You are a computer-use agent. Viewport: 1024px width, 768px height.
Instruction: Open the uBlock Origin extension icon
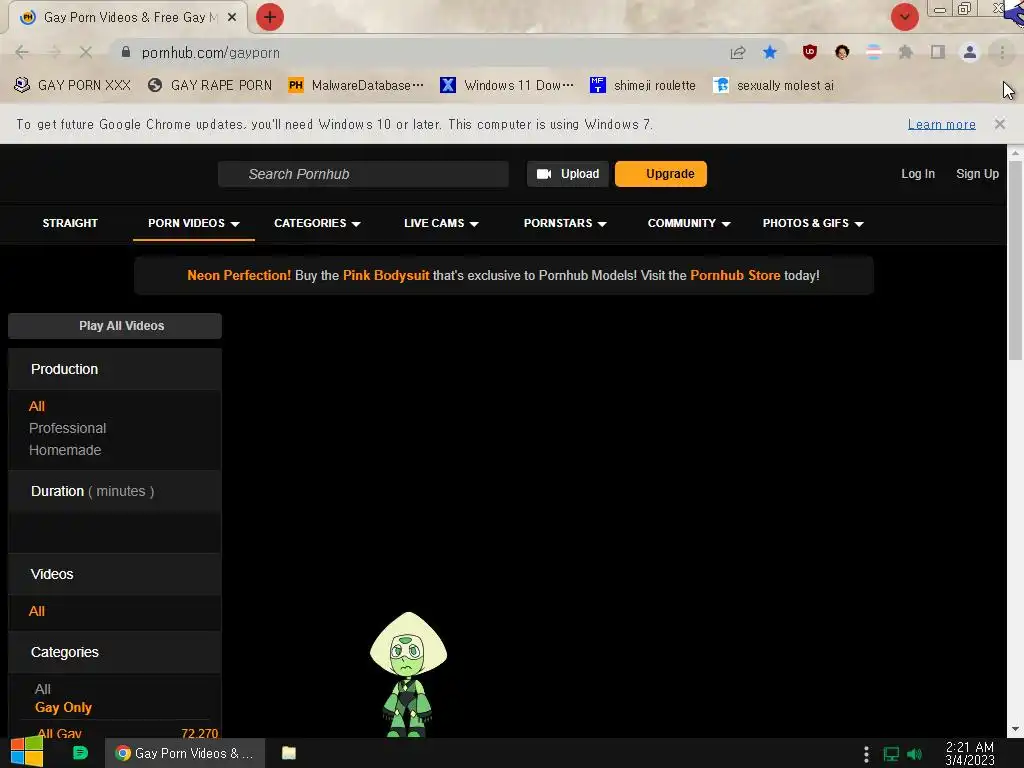810,52
